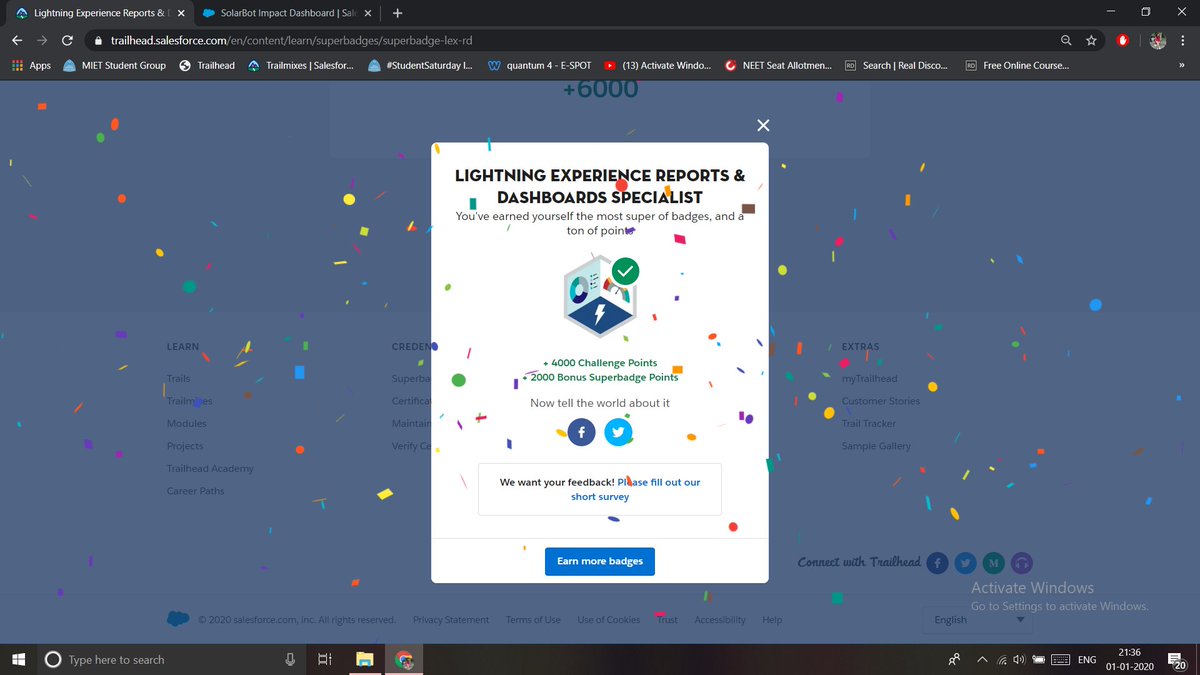Open Chrome profile avatar

tap(1158, 40)
